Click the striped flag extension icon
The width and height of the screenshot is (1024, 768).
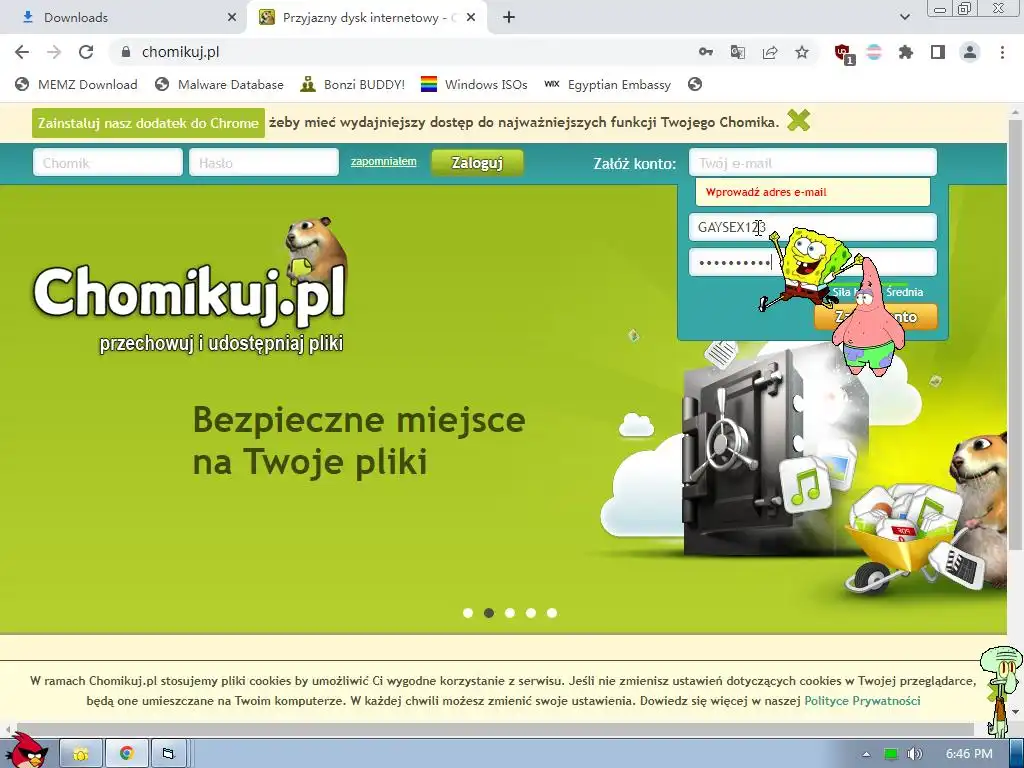point(874,52)
